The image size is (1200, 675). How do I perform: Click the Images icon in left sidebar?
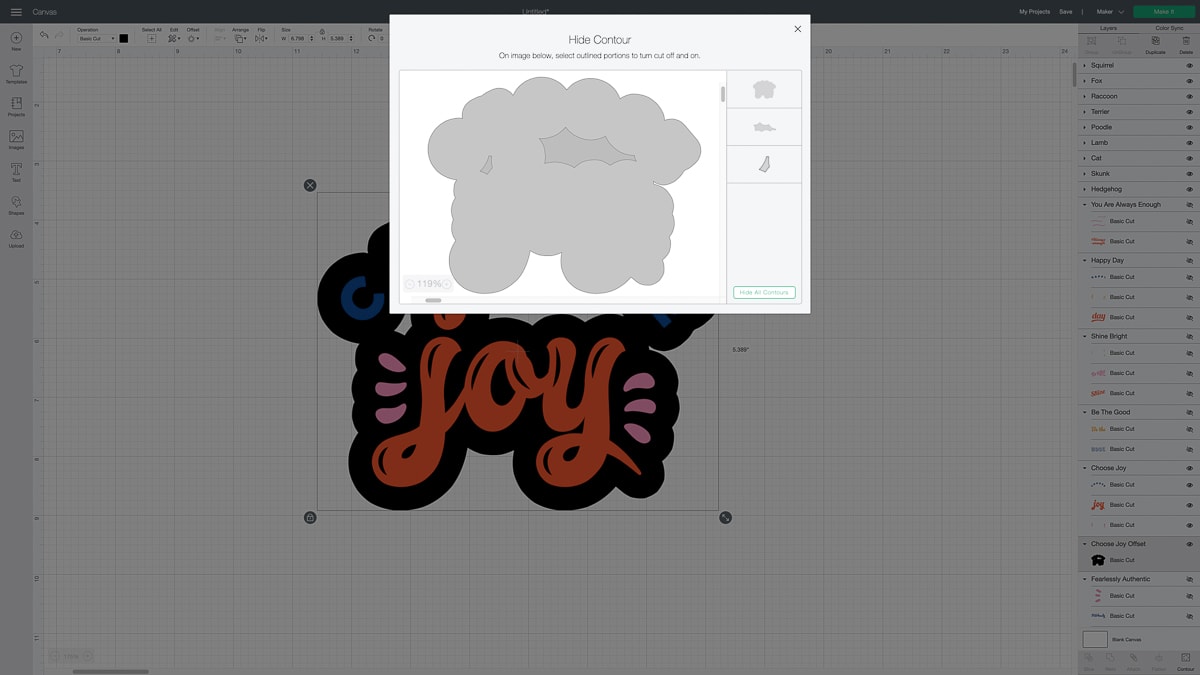pos(16,139)
